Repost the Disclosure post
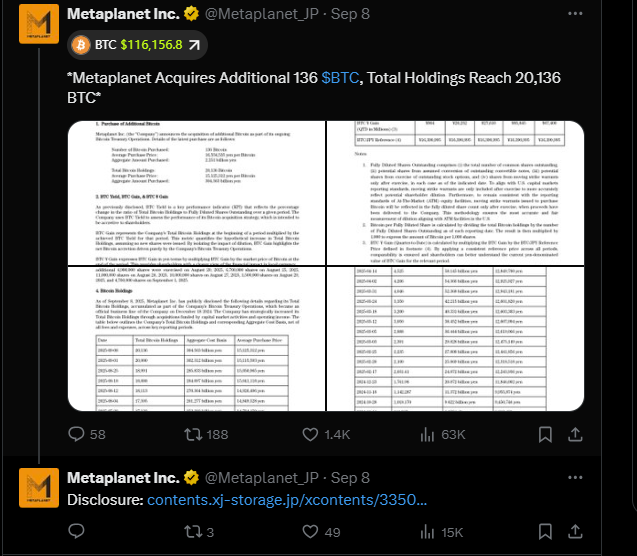Image resolution: width=637 pixels, height=556 pixels. 195,531
